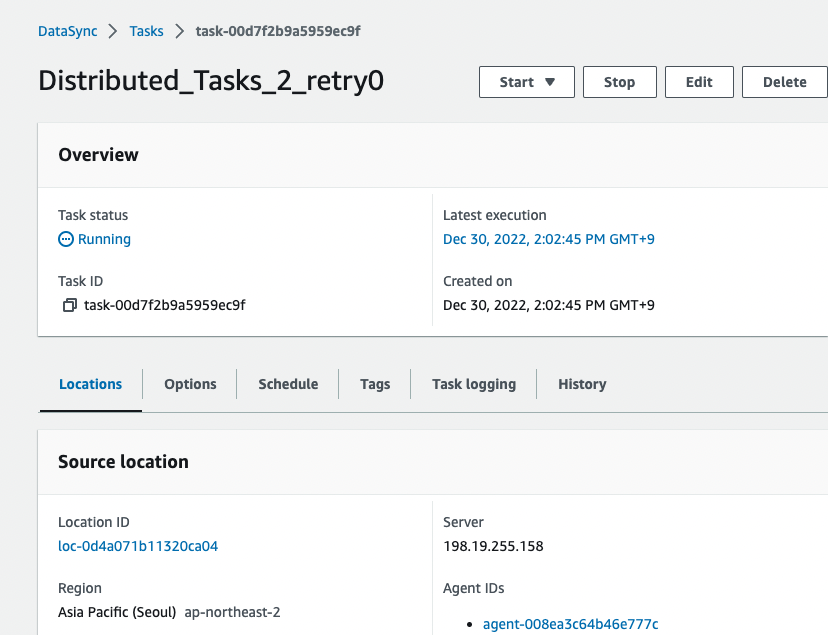Click task-00d7f2b9a5959ec9f in the breadcrumb
The height and width of the screenshot is (635, 828).
(278, 31)
